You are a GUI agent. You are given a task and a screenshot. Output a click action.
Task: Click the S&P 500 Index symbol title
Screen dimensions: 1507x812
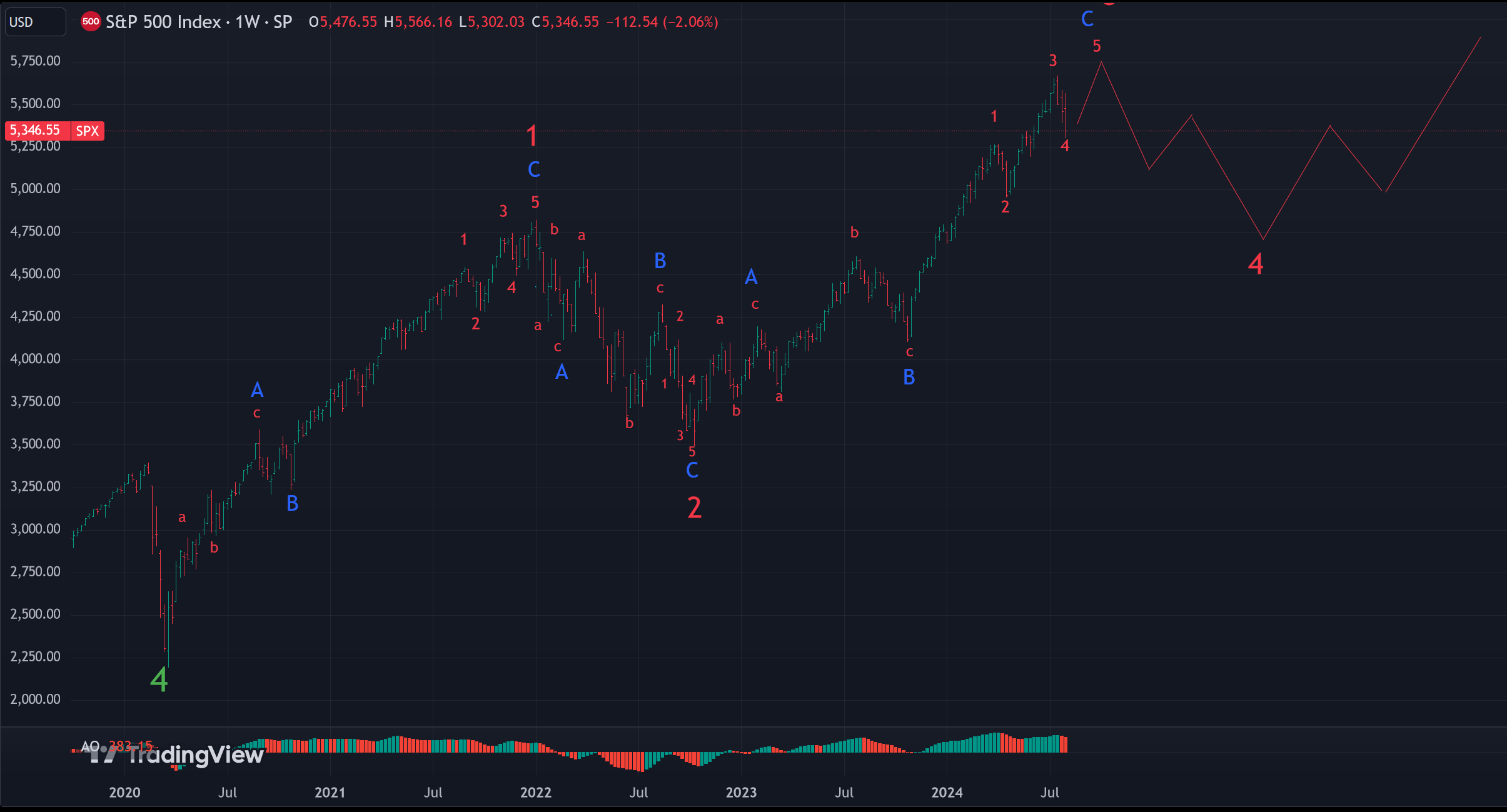coord(163,22)
